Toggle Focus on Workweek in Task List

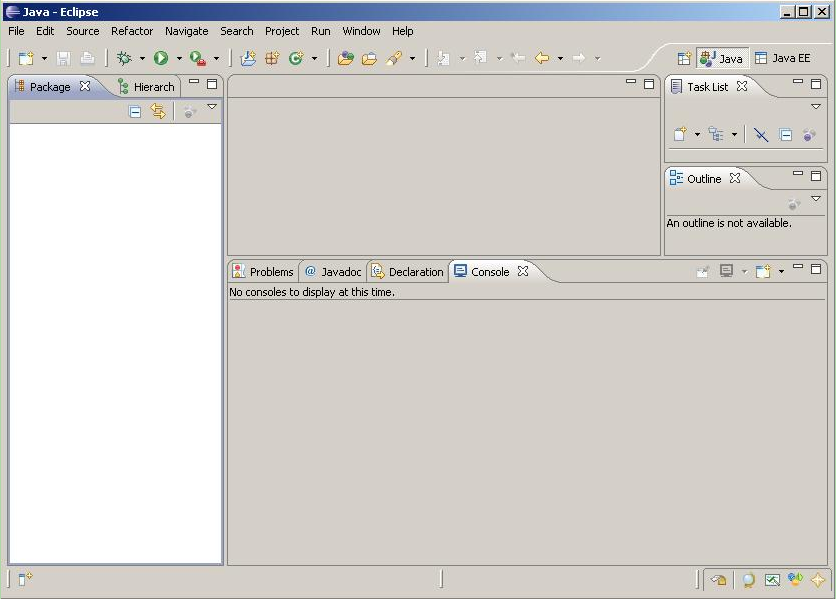pos(809,134)
